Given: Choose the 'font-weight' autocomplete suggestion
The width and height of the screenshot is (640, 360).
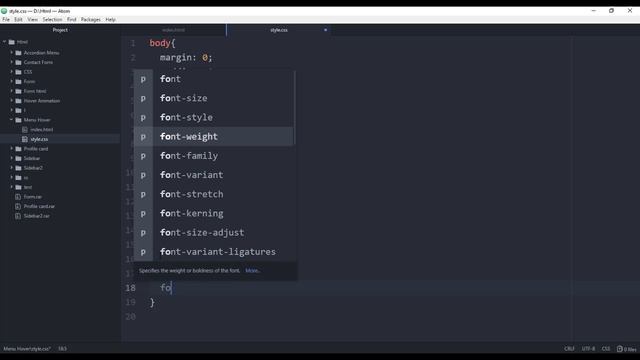Looking at the screenshot, I should click(x=213, y=137).
